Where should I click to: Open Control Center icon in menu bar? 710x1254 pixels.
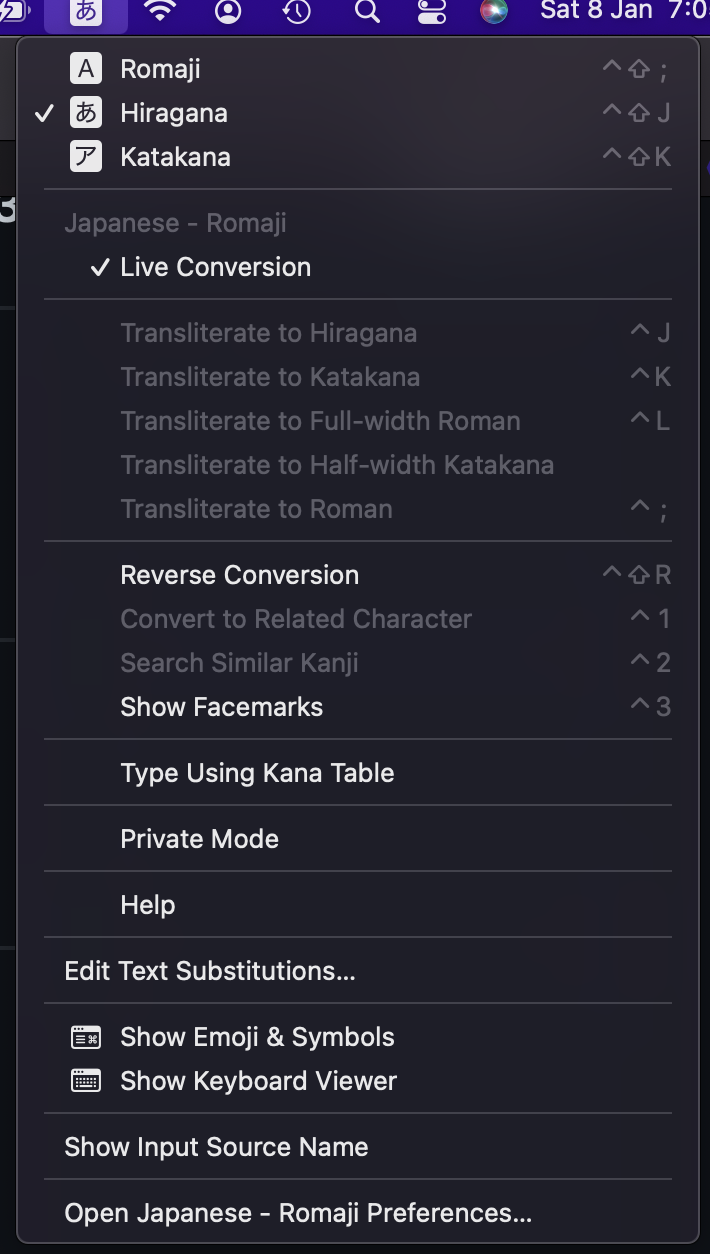pos(431,12)
